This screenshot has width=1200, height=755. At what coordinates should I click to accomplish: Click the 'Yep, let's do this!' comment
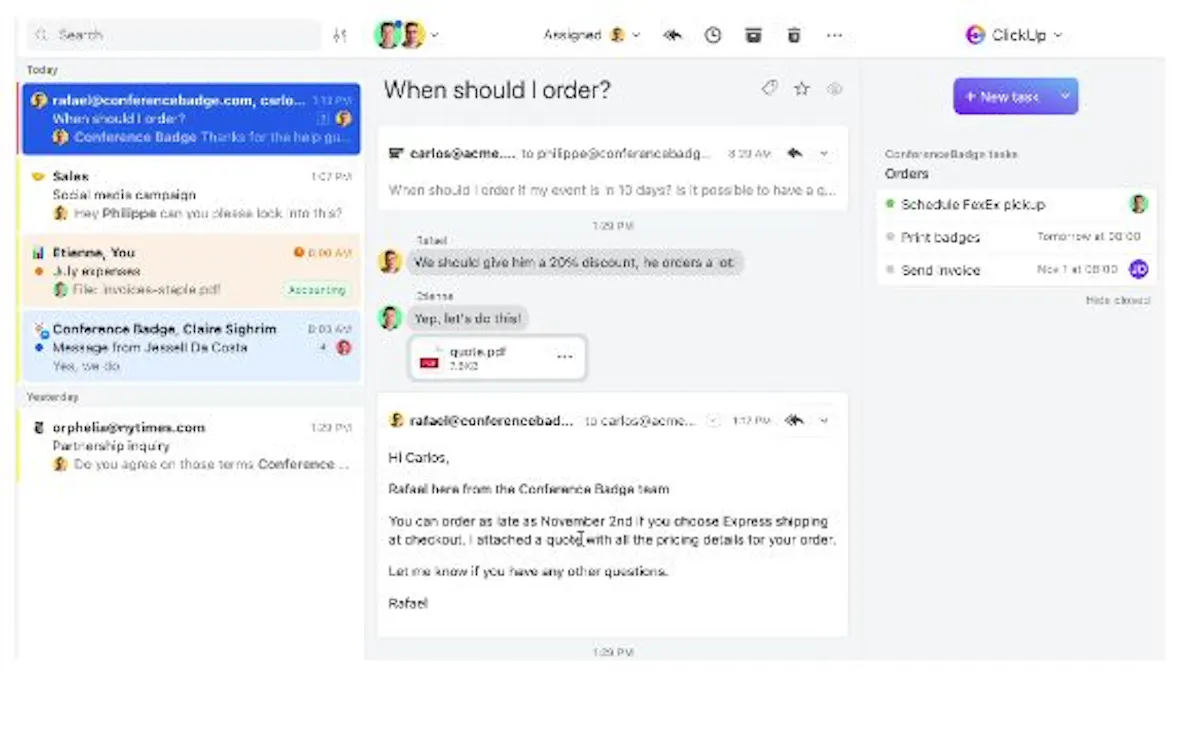[467, 318]
